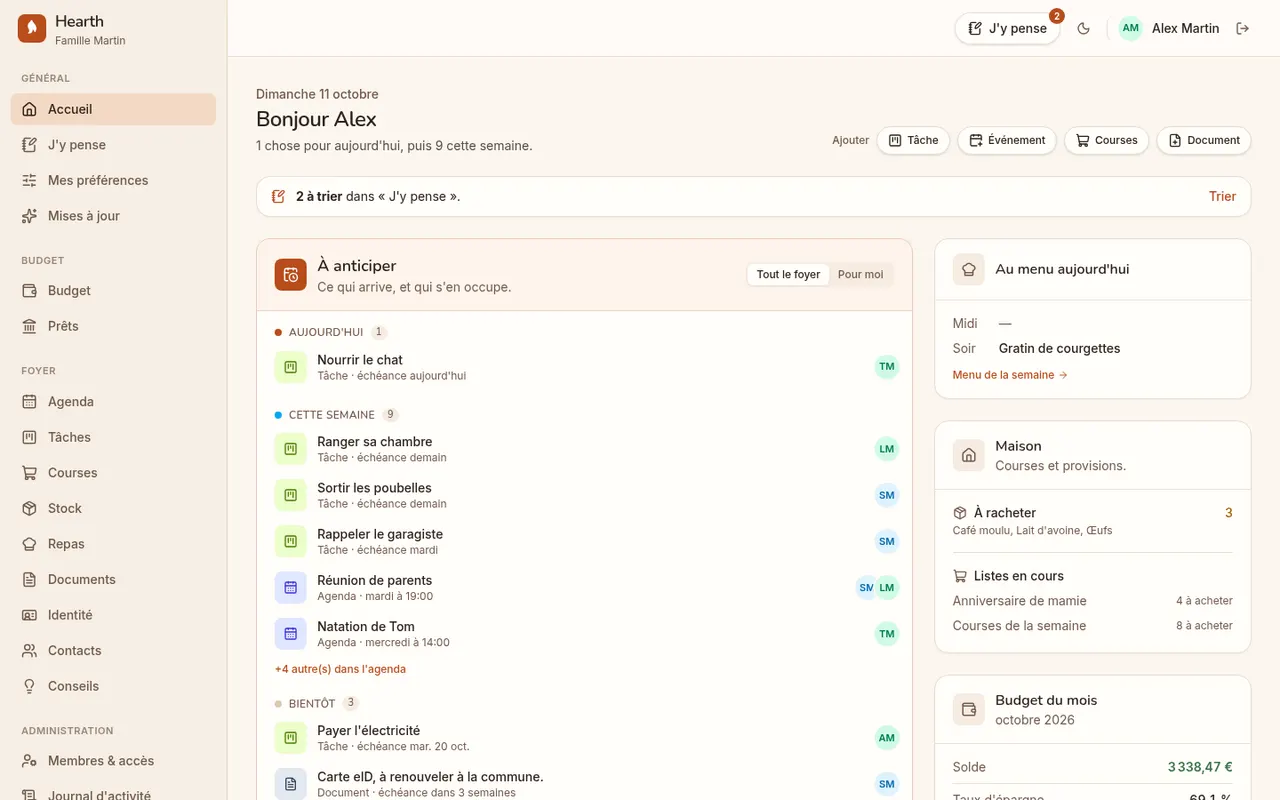Open the À racheter row in Maison
The image size is (1280, 800).
[x=1093, y=520]
